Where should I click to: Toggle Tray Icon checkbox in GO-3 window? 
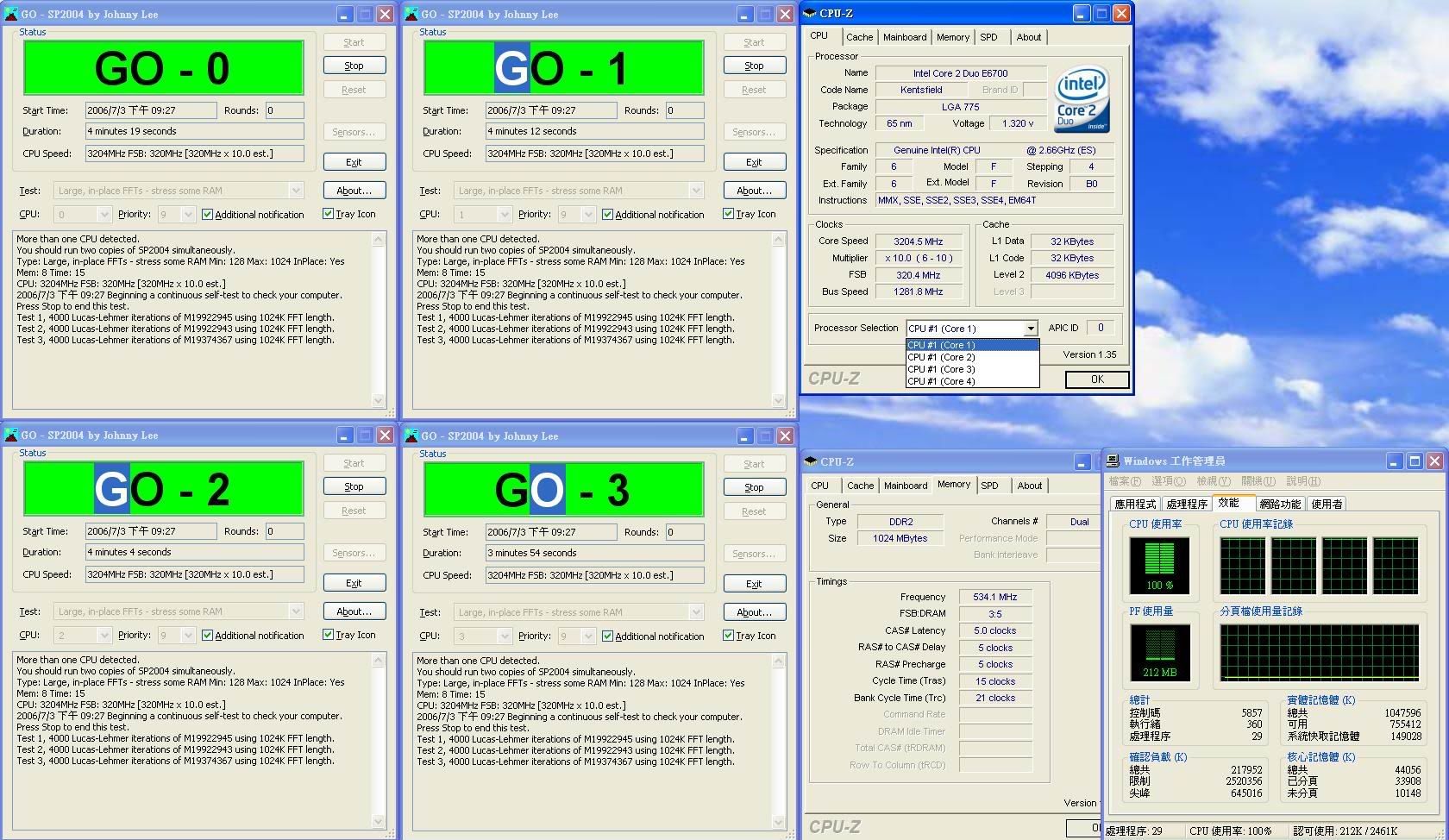pos(728,635)
